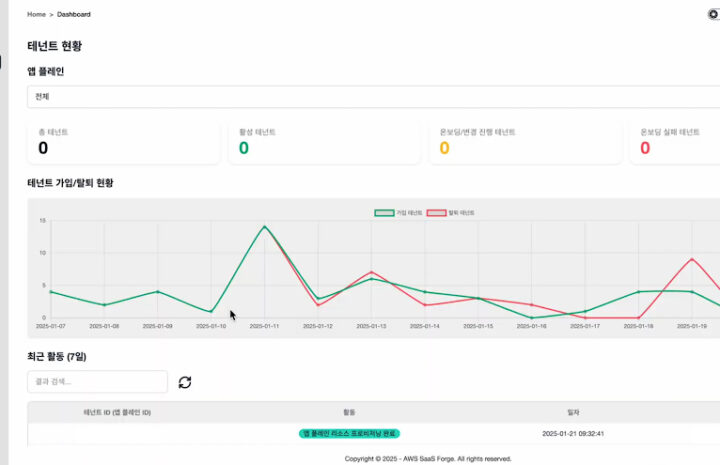
Task: Click the 활성 테넌트 summary card
Action: 324,142
